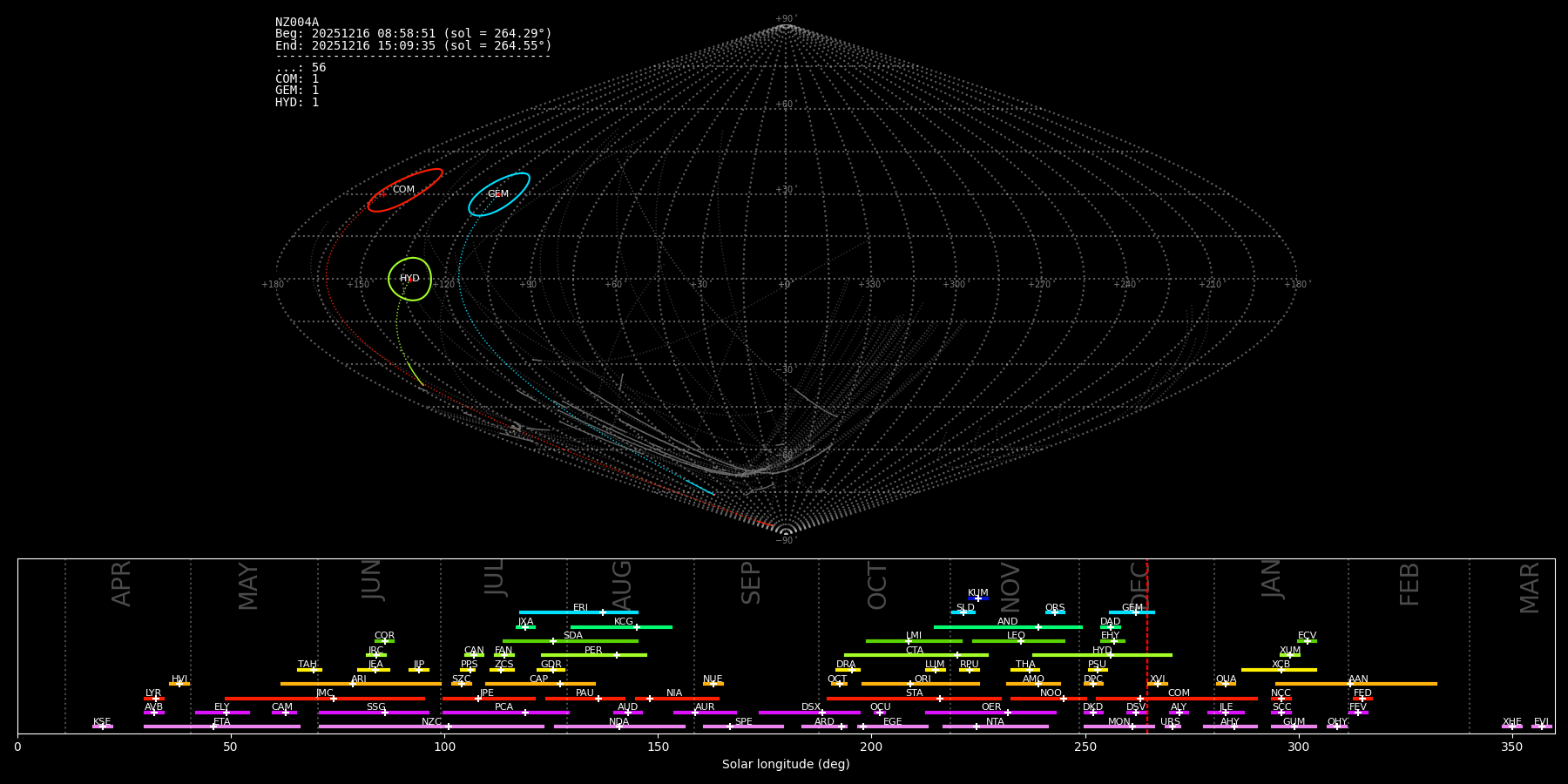The image size is (1568, 784).
Task: Click the peak cross on the KUM bar
Action: (978, 598)
